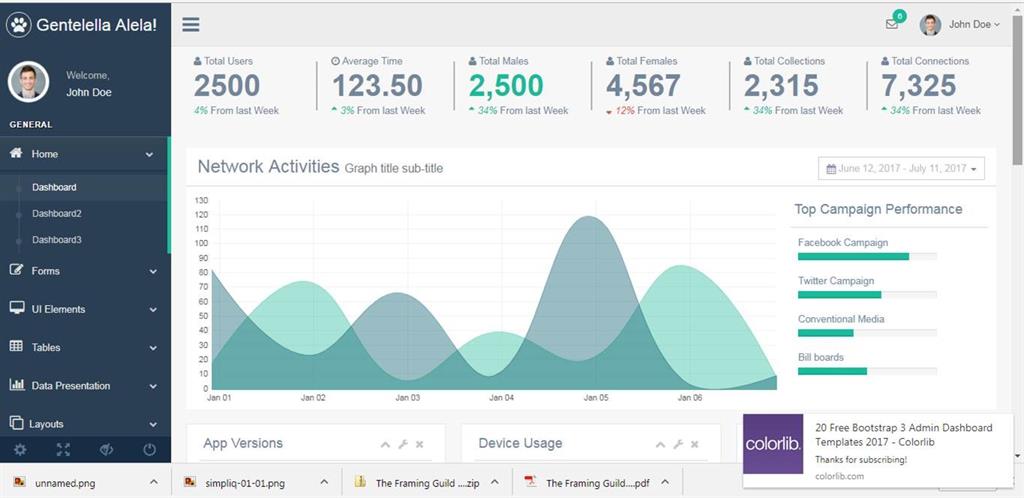Click the Total Males value 2,500
Viewport: 1024px width, 498px height.
coord(506,86)
